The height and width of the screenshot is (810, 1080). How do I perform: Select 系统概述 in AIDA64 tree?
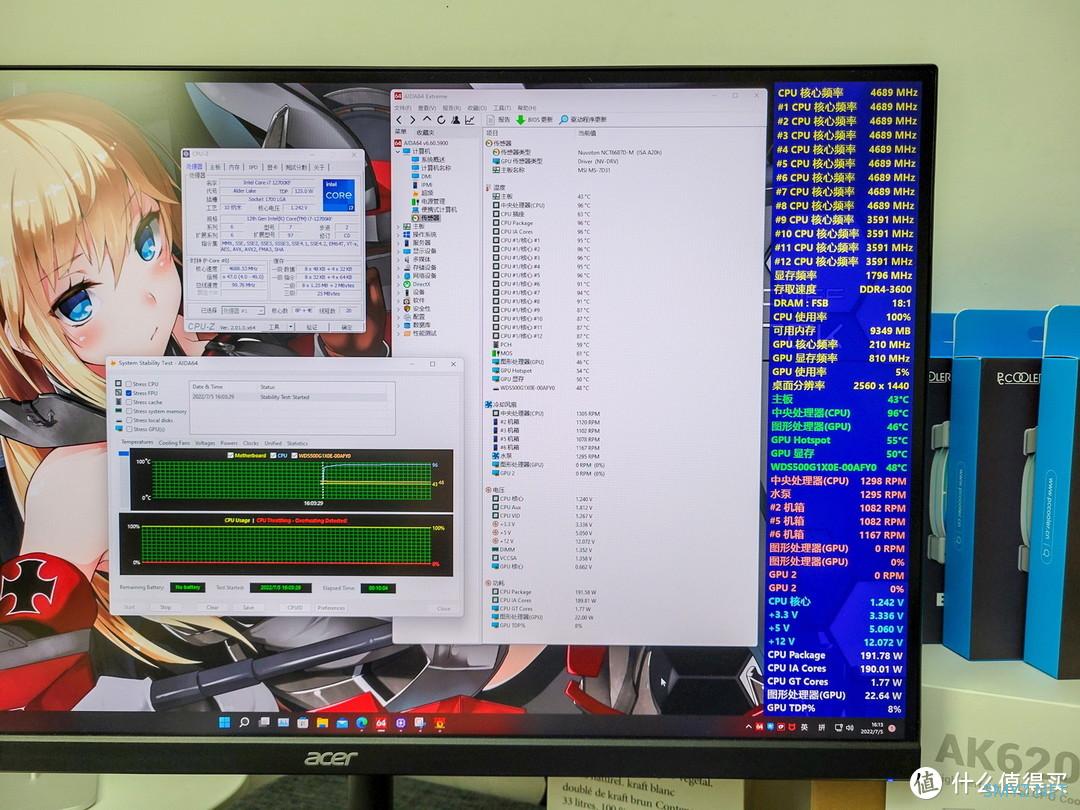[x=428, y=159]
